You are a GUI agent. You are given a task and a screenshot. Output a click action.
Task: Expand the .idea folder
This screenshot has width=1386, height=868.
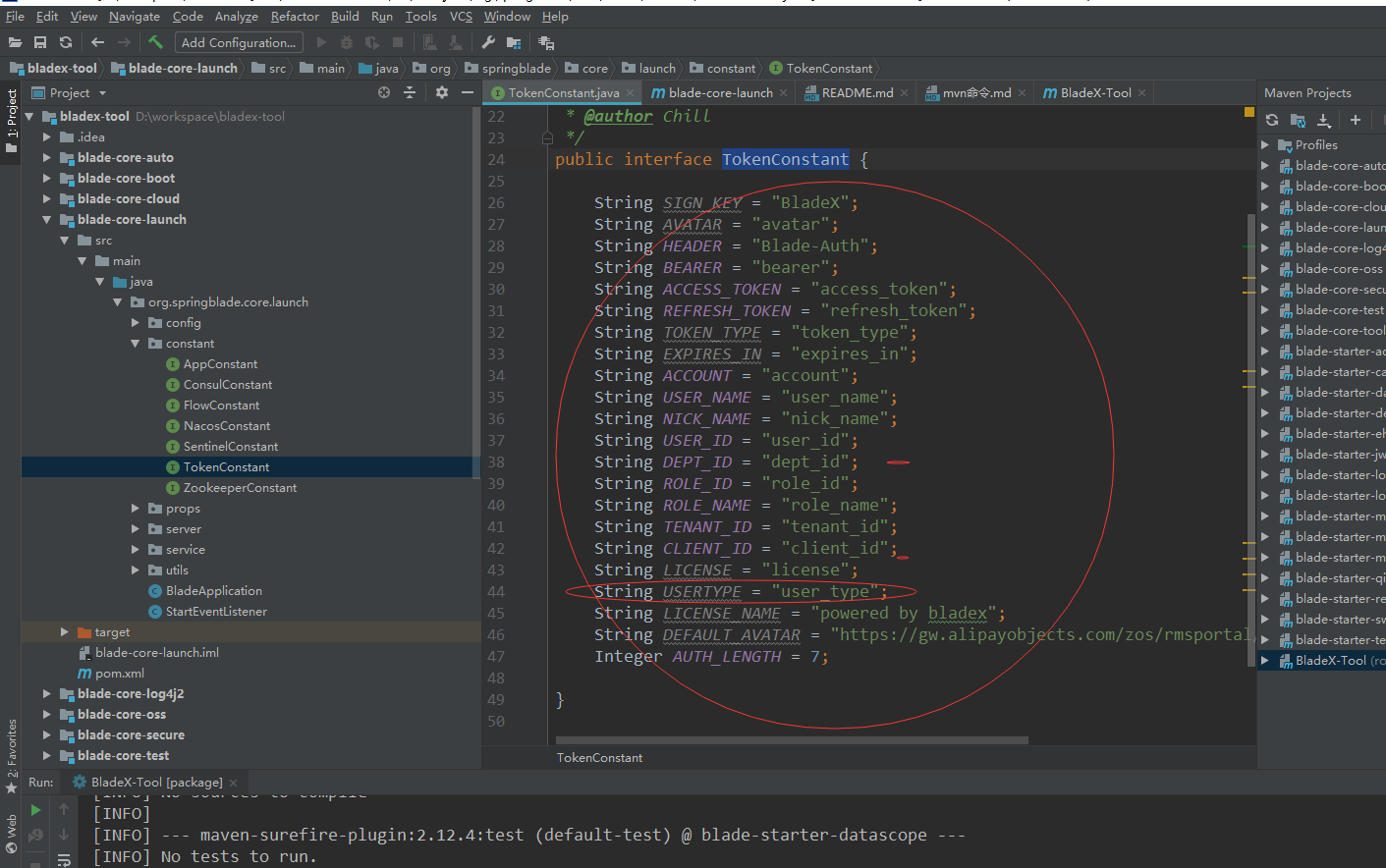click(46, 136)
